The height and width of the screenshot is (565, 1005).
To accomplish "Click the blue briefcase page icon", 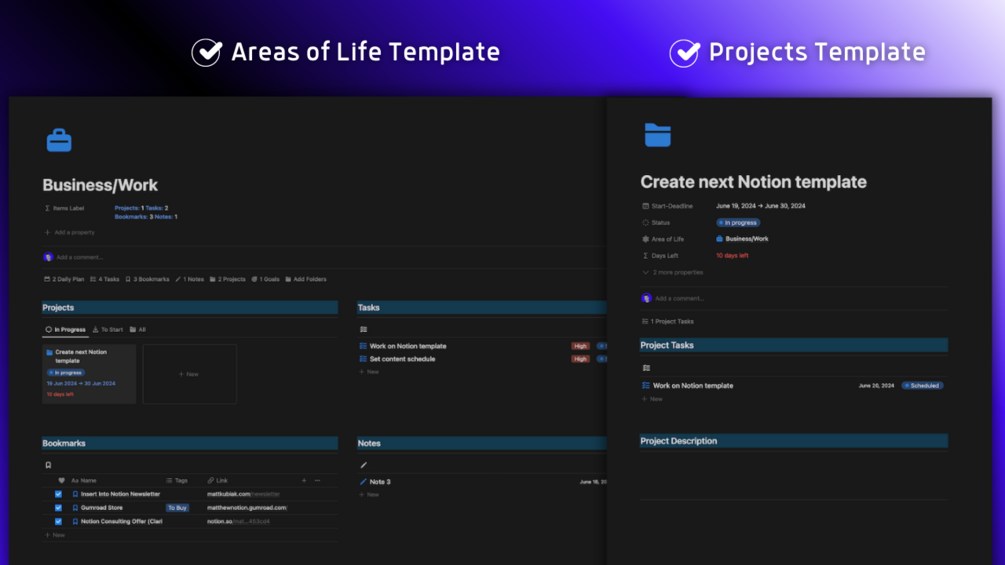I will (59, 140).
